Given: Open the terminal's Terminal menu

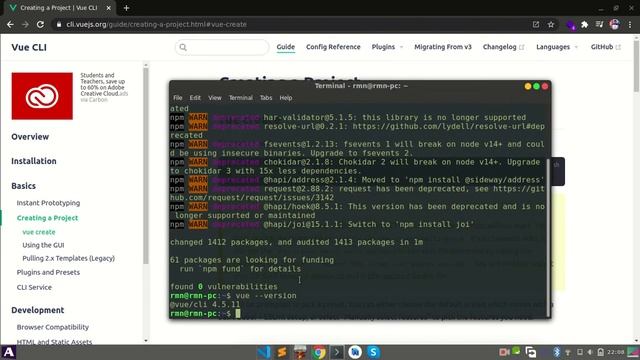Looking at the screenshot, I should [241, 98].
